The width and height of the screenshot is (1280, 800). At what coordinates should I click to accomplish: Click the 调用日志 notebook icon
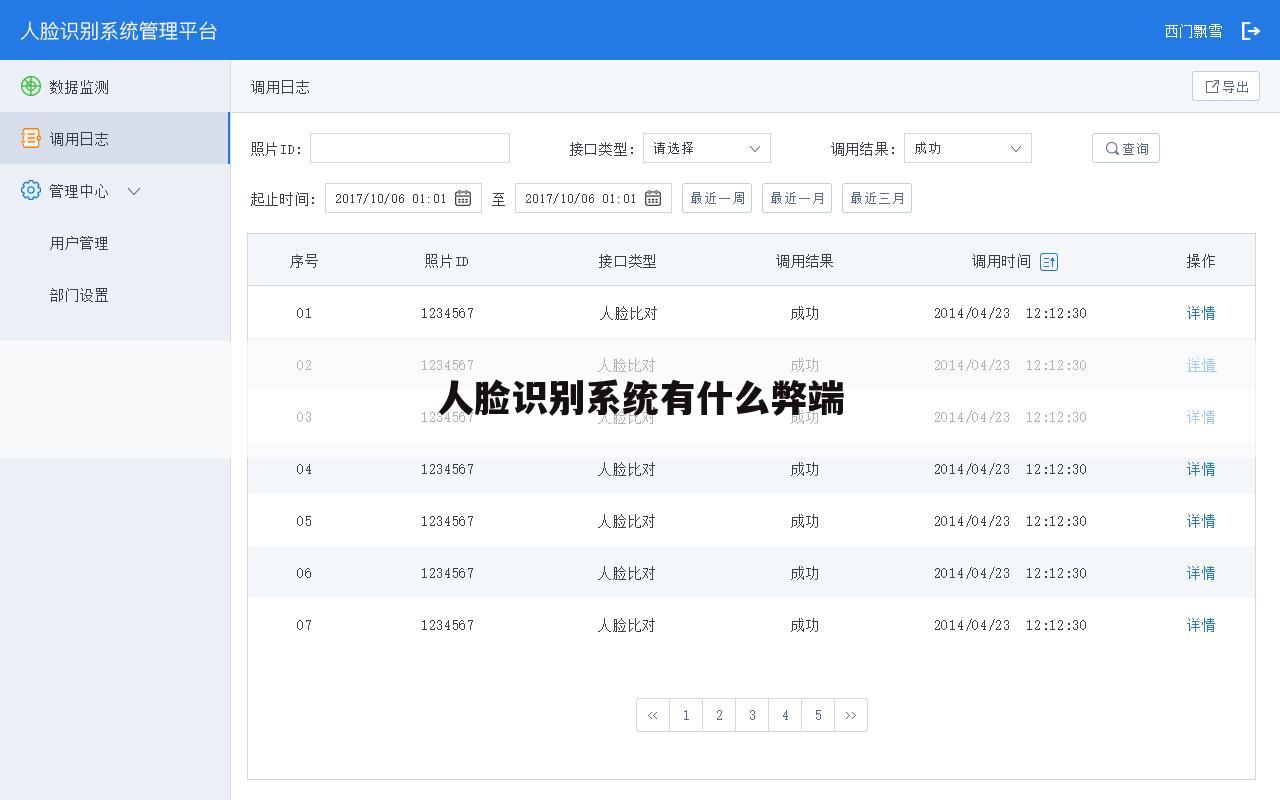click(x=31, y=138)
